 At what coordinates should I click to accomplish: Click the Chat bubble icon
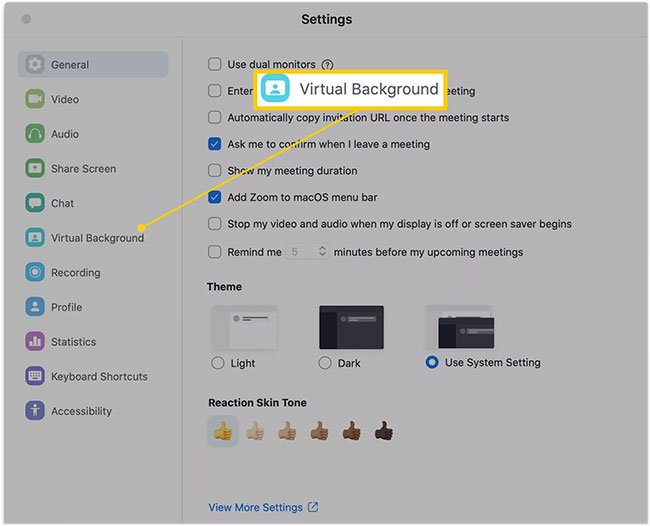point(35,203)
